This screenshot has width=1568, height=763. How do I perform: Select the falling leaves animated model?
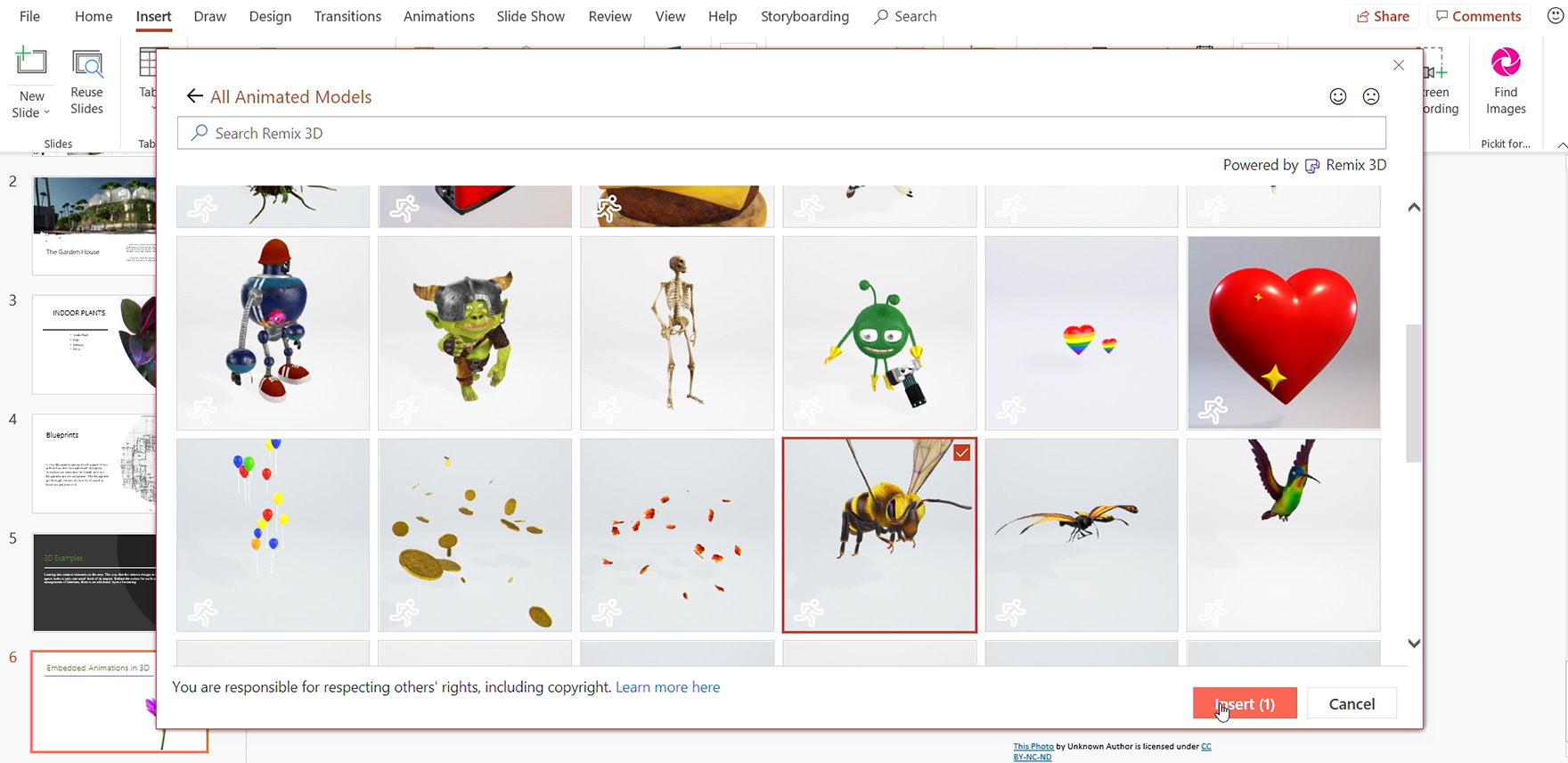click(x=677, y=535)
